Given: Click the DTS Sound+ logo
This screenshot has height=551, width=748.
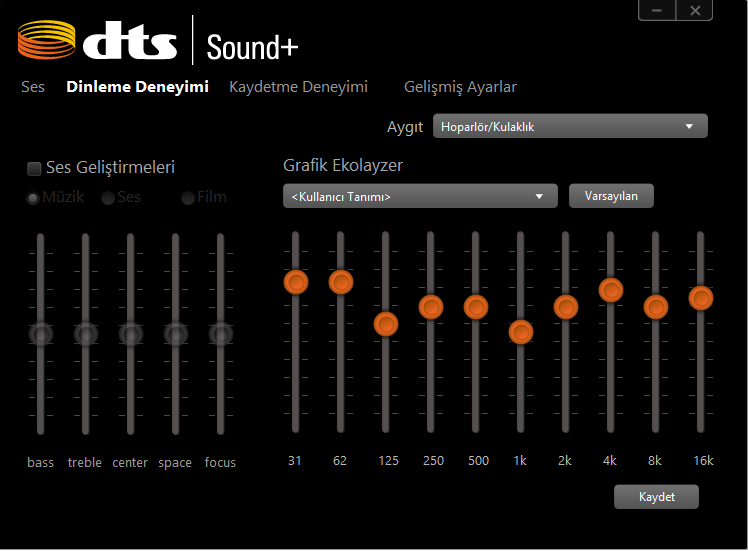Looking at the screenshot, I should (157, 42).
